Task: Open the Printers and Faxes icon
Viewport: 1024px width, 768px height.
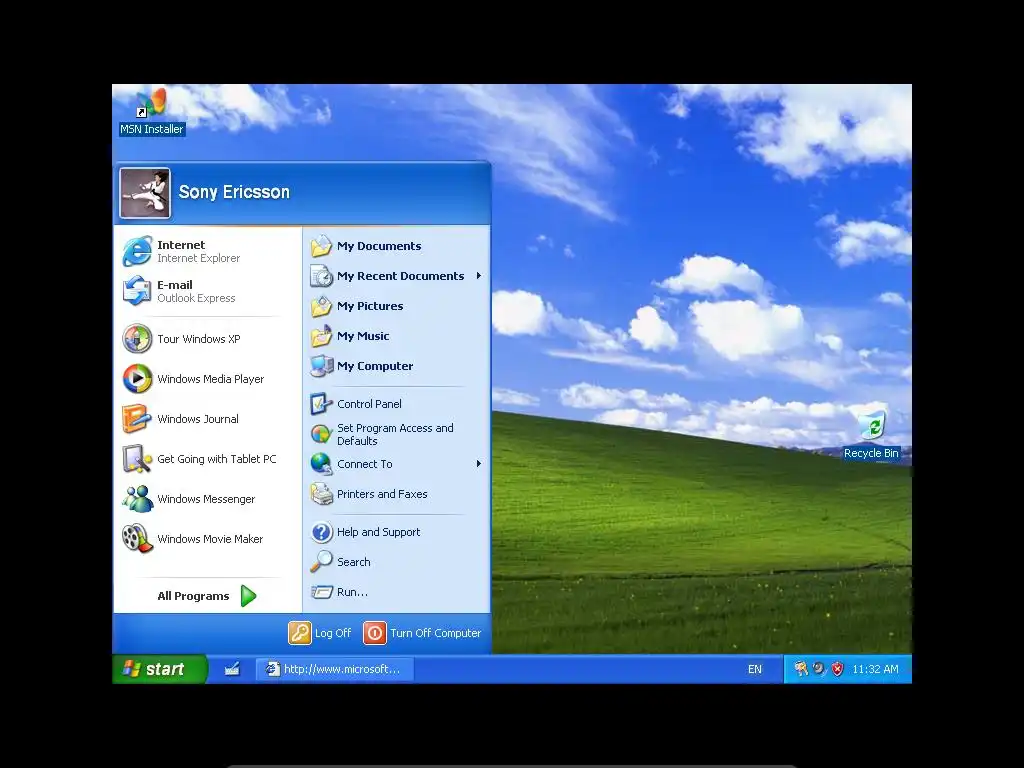Action: coord(321,494)
